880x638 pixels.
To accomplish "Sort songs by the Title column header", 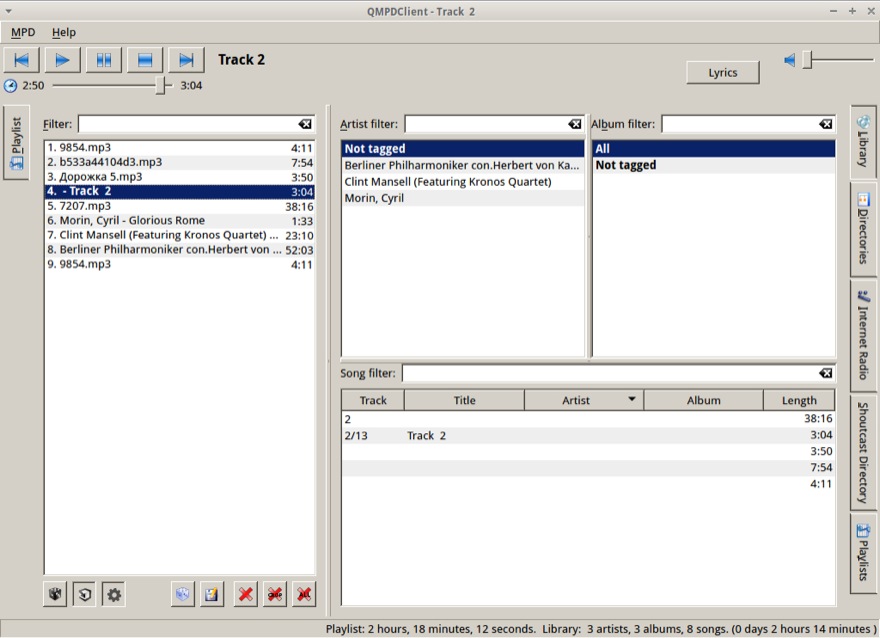I will click(464, 400).
